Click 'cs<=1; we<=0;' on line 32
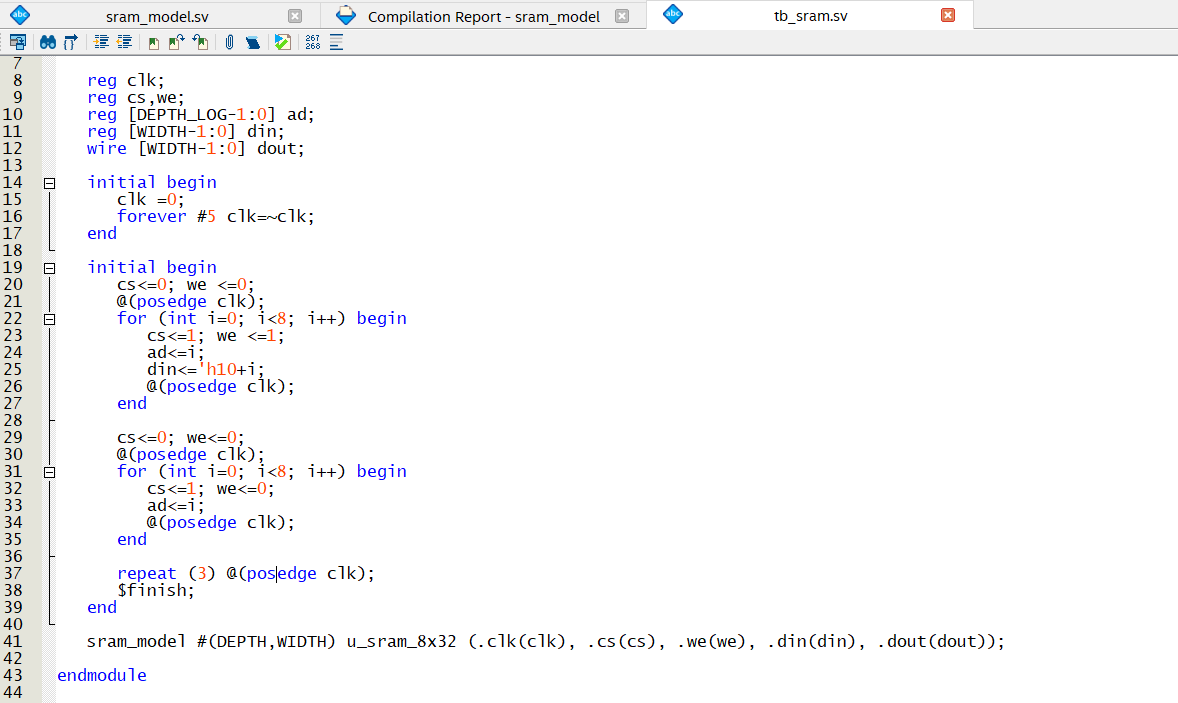This screenshot has width=1178, height=703. 210,488
